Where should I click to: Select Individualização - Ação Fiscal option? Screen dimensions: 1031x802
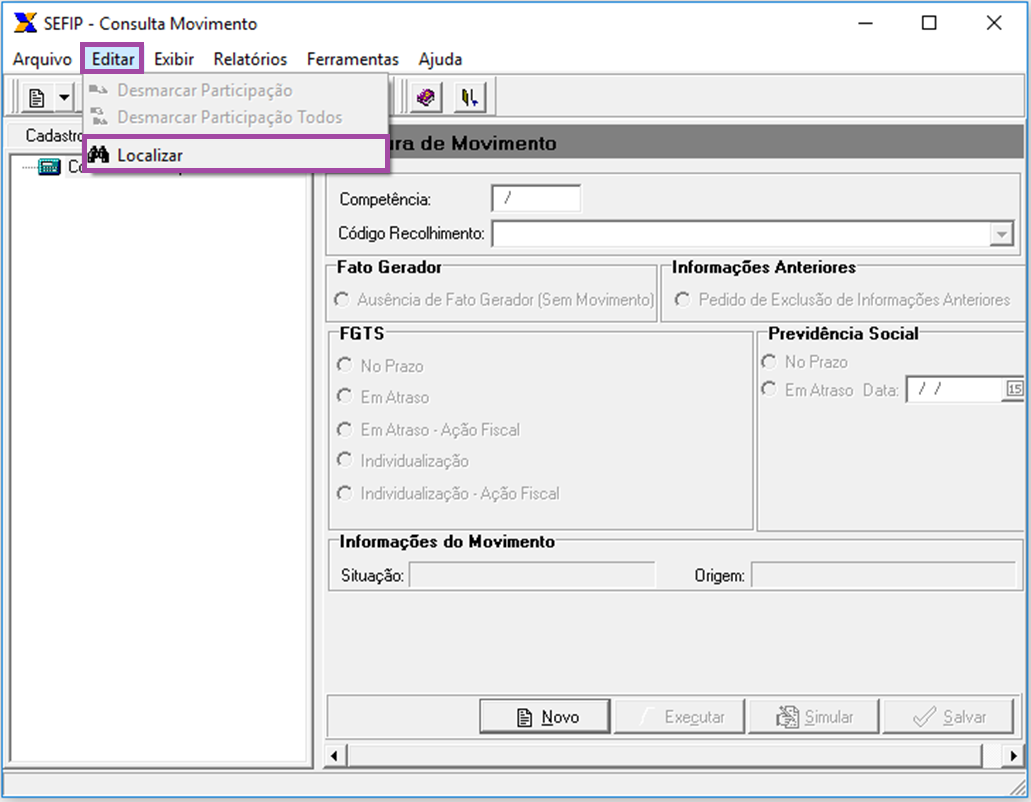pos(344,493)
